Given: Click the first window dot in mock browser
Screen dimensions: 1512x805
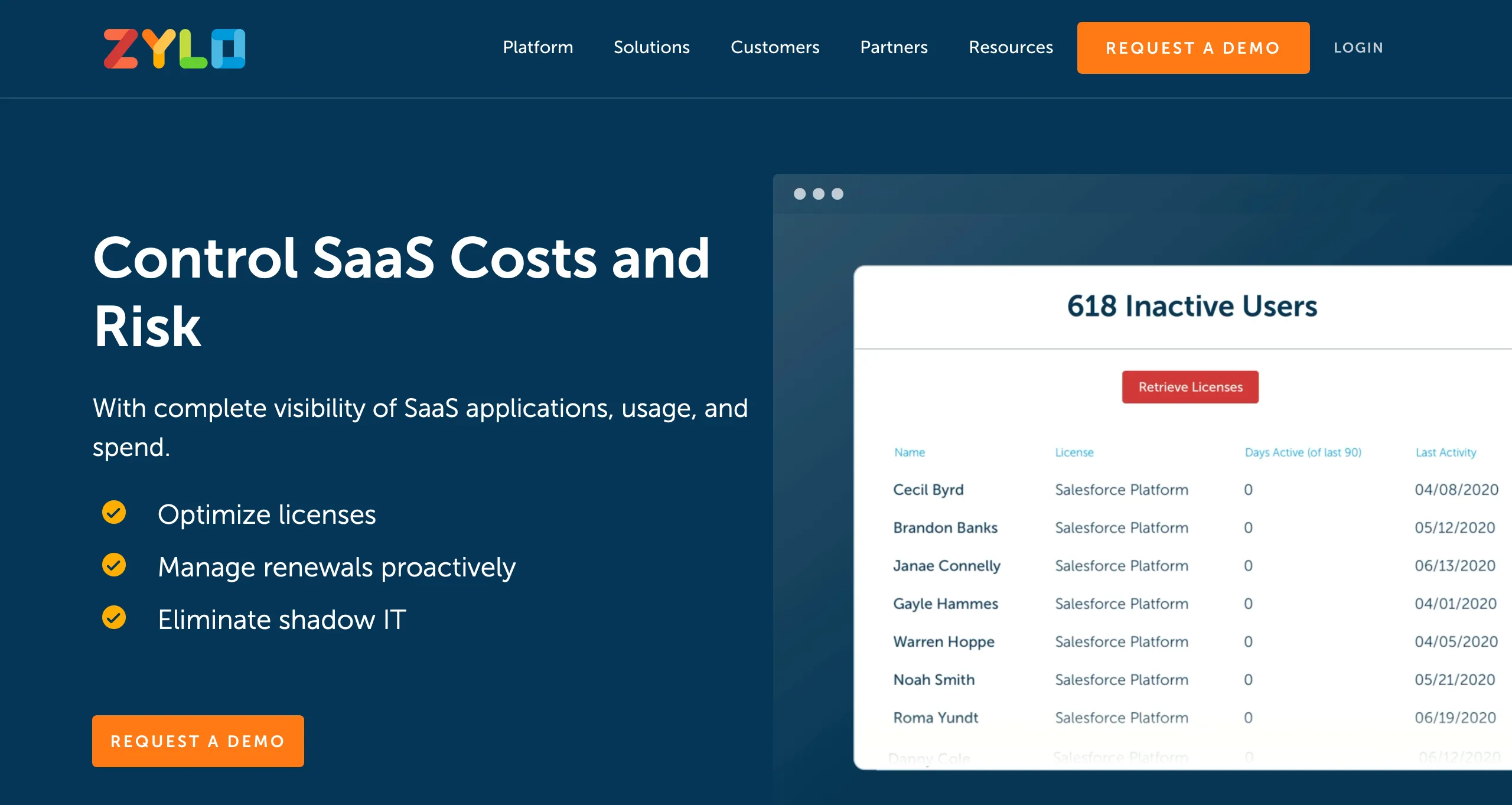Looking at the screenshot, I should (800, 194).
